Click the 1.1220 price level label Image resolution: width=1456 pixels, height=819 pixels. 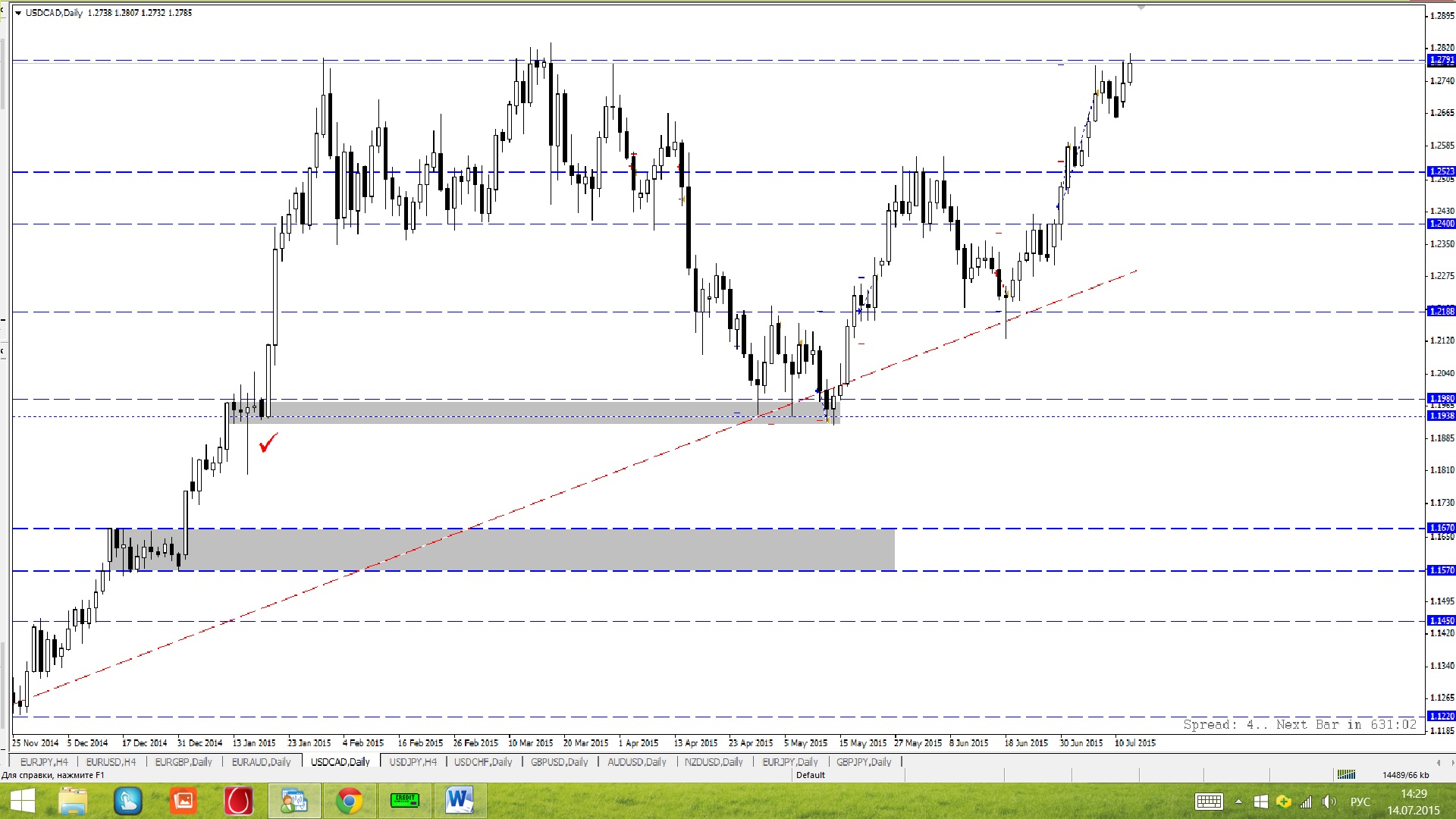click(1442, 716)
